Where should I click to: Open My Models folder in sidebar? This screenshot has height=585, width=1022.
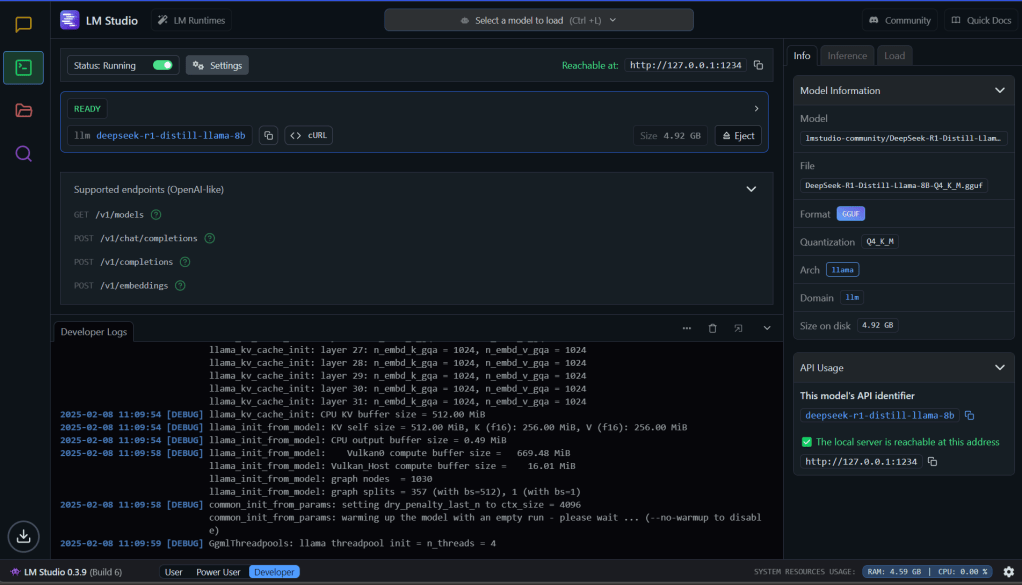[x=24, y=110]
